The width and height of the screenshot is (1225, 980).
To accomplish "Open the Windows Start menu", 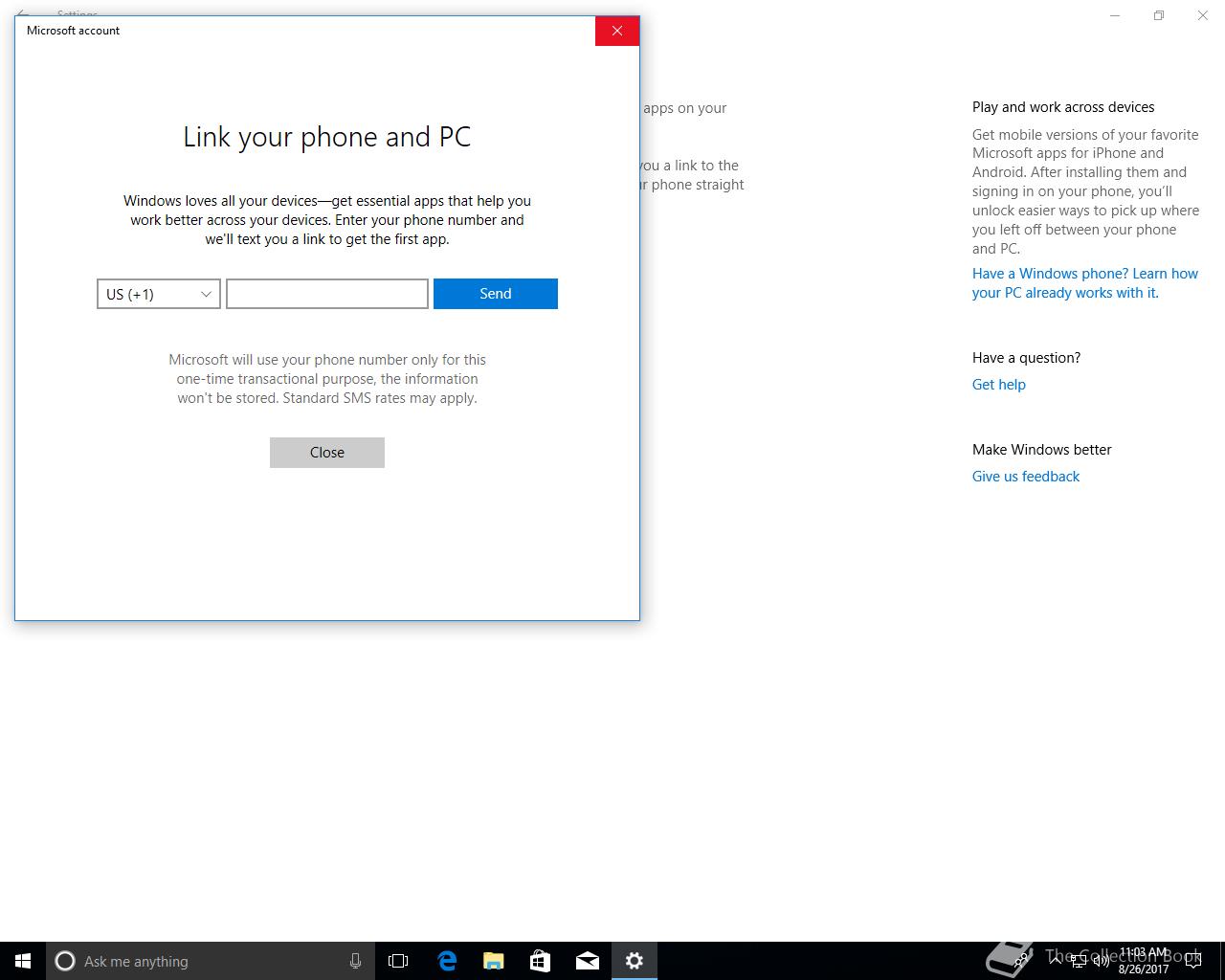I will pos(23,961).
